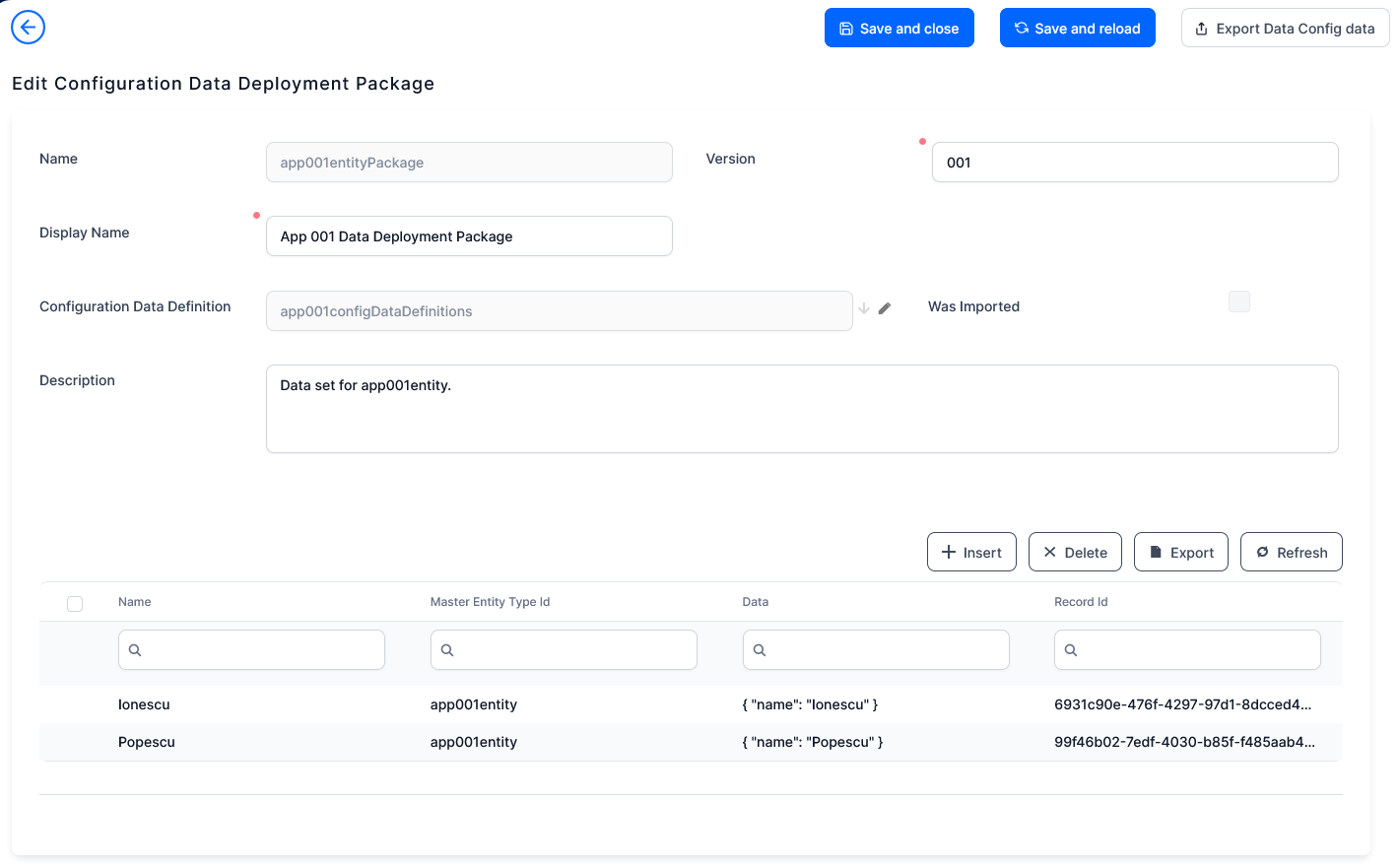
Task: Click the Display Name text field
Action: pyautogui.click(x=469, y=236)
